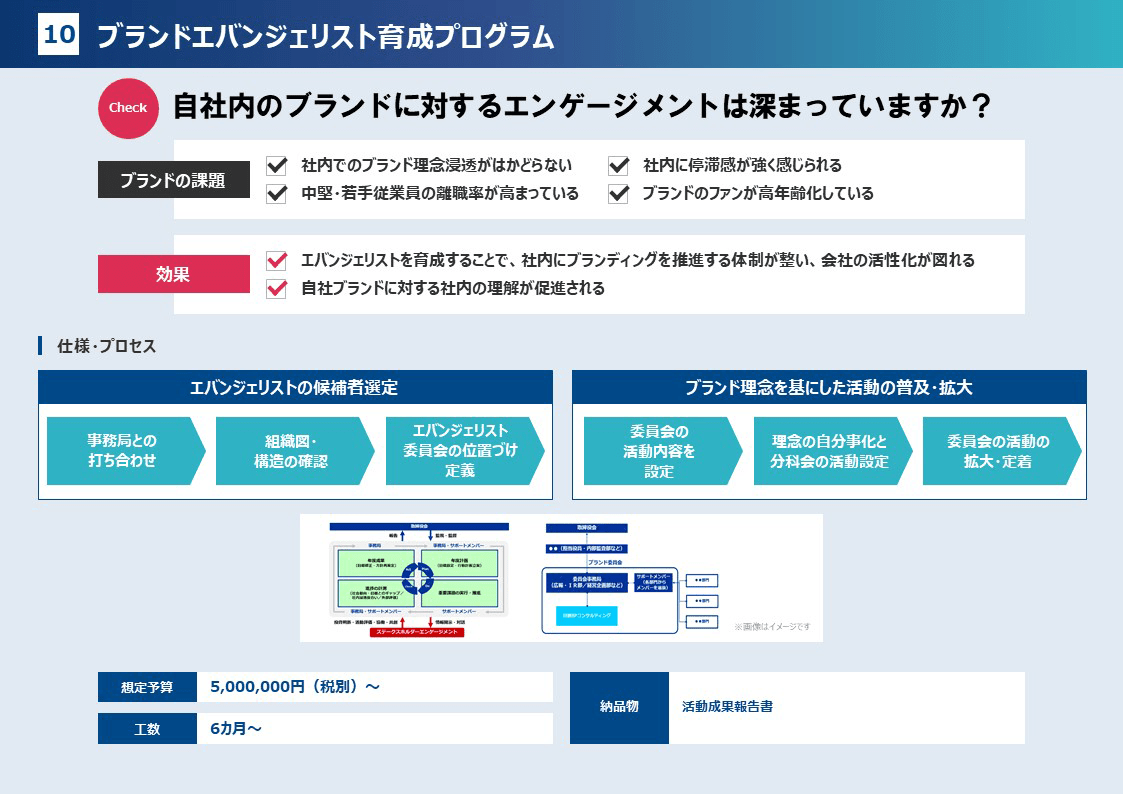This screenshot has width=1123, height=794.
Task: Toggle checkbox for 中堅·若手従業員の離職率が高まっている
Action: [277, 194]
